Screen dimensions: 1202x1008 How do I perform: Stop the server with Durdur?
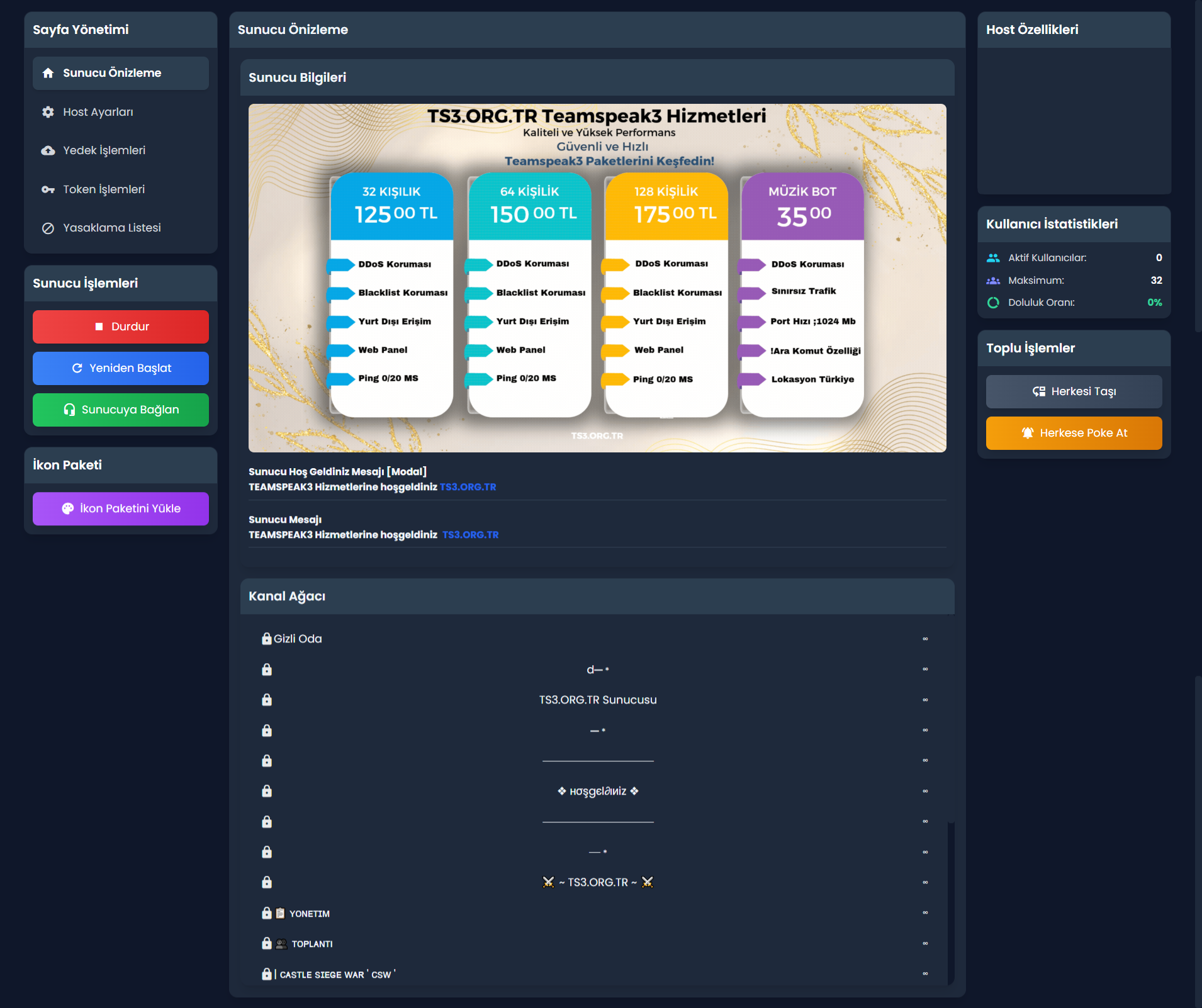click(120, 327)
